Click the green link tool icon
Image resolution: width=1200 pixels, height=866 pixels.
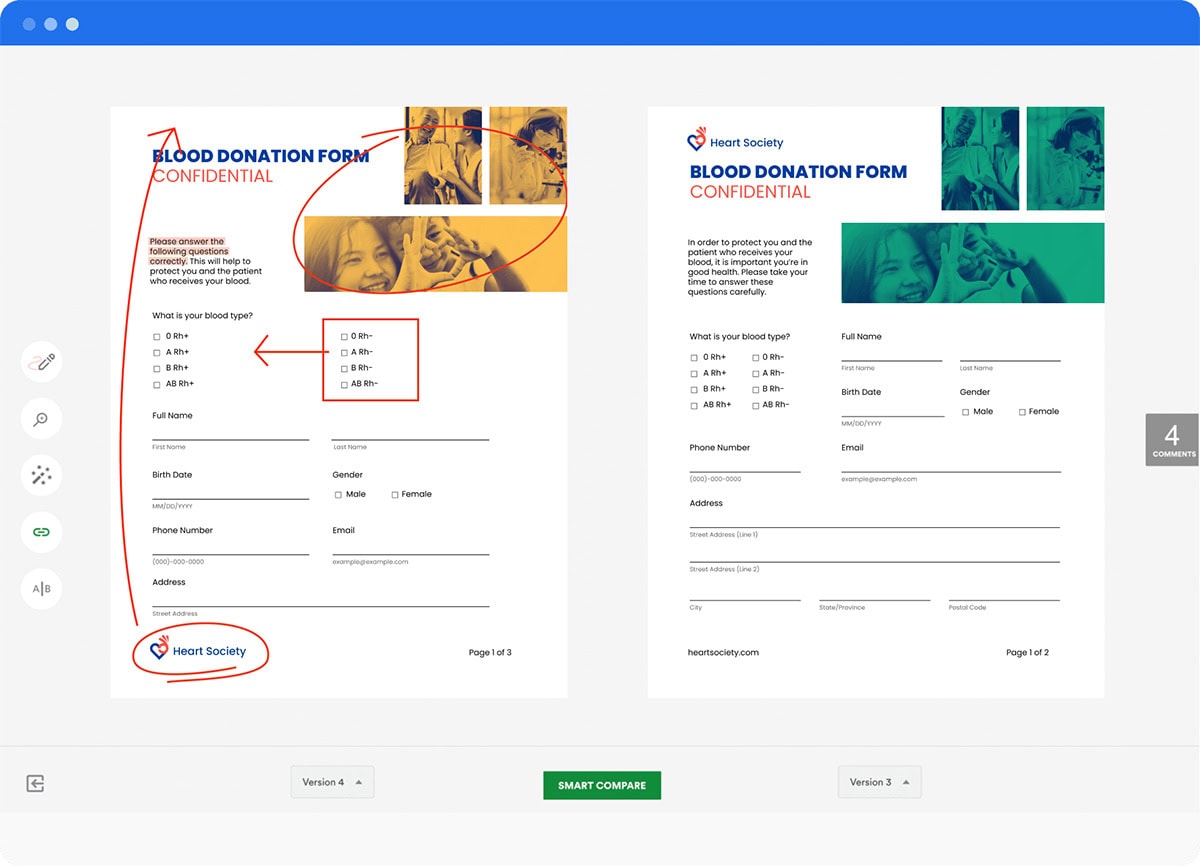click(x=41, y=532)
